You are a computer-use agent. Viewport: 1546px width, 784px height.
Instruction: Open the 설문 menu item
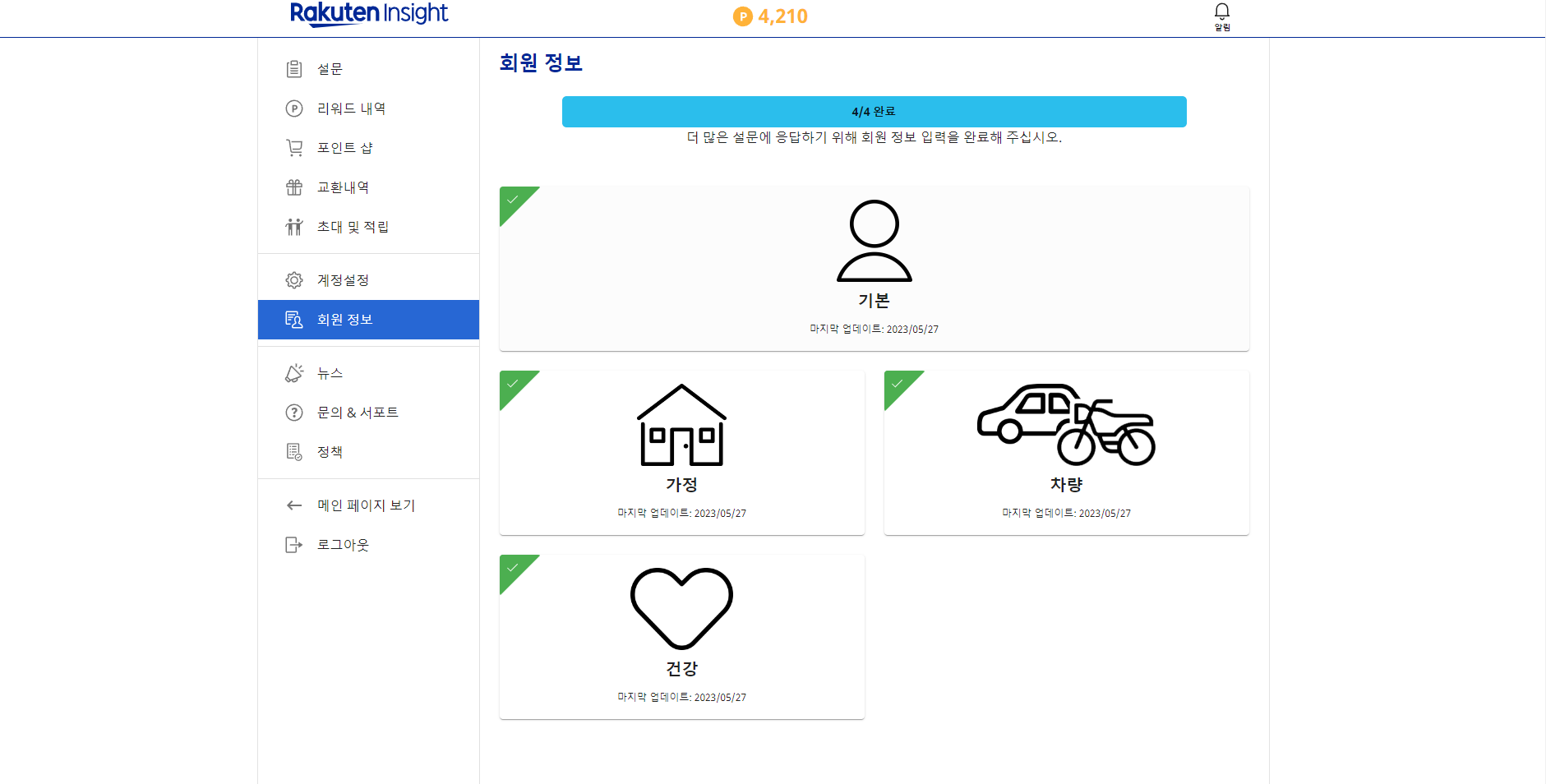tap(368, 69)
